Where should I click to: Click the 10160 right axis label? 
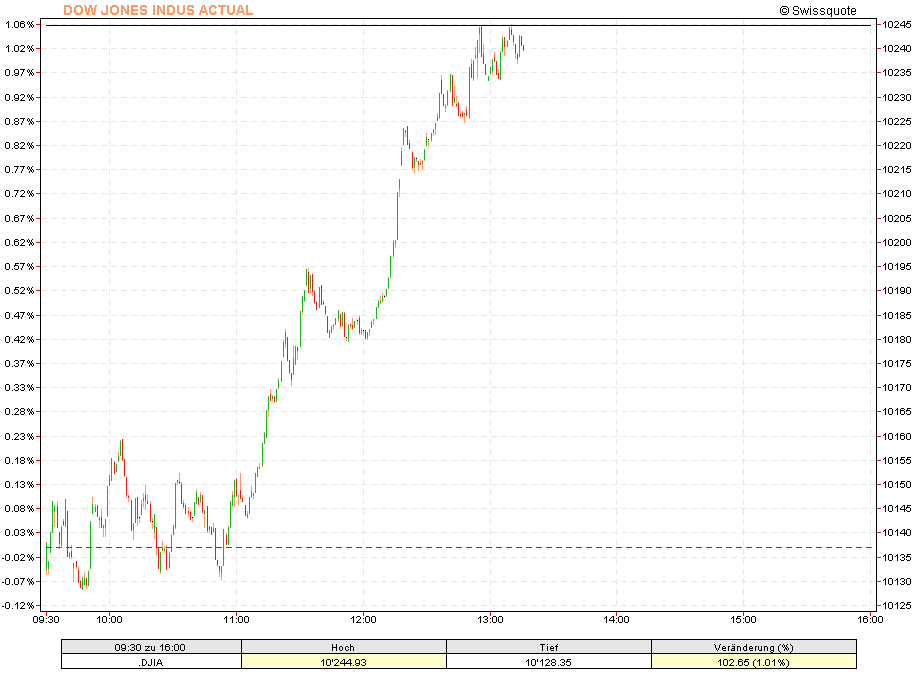click(x=897, y=436)
